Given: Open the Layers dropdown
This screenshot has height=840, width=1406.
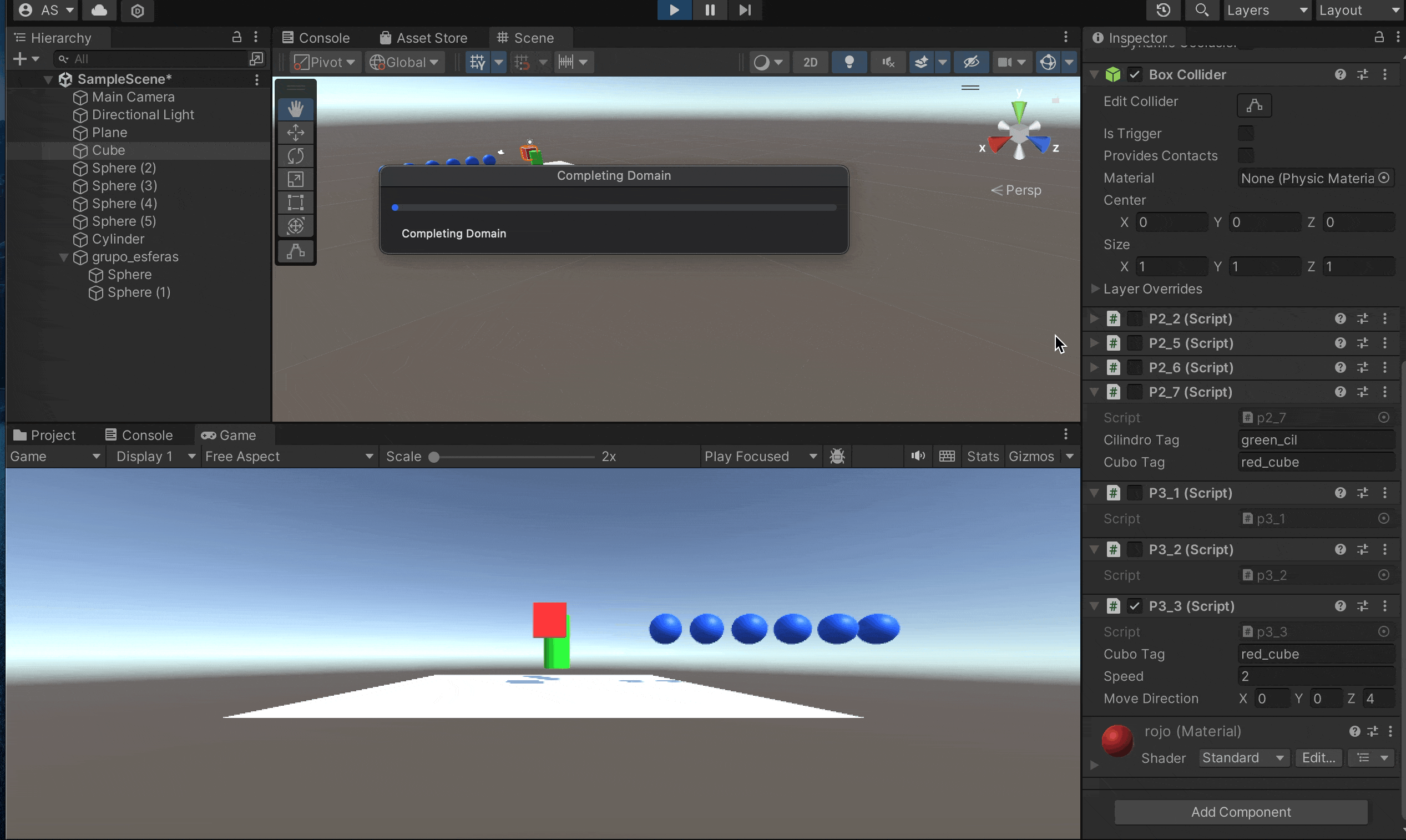Looking at the screenshot, I should click(x=1266, y=10).
